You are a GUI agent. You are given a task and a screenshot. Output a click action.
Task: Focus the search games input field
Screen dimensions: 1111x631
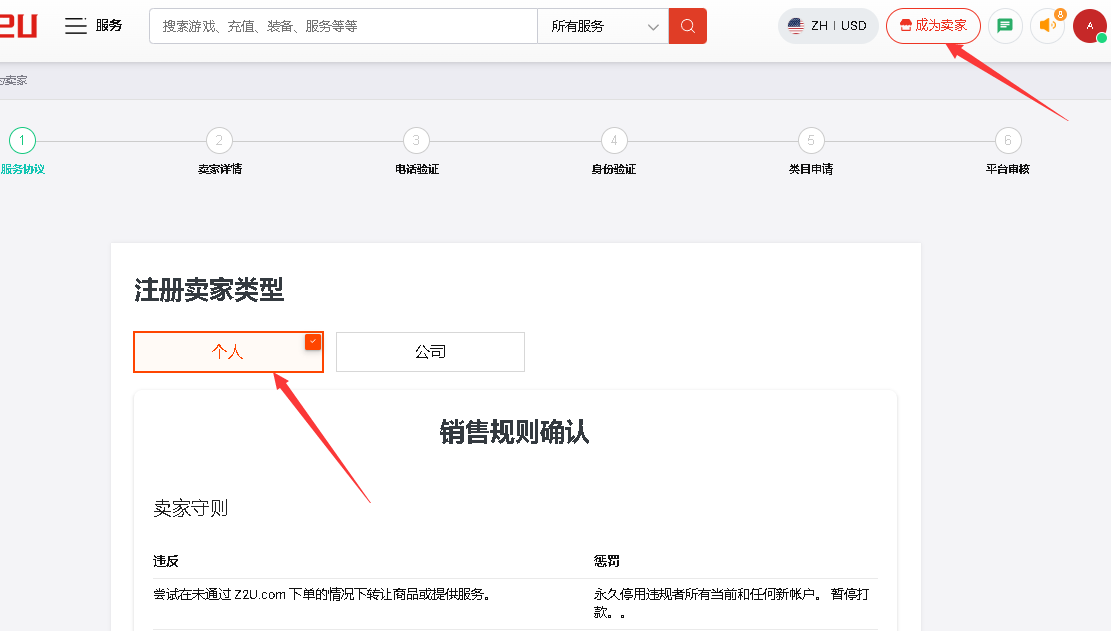click(344, 26)
